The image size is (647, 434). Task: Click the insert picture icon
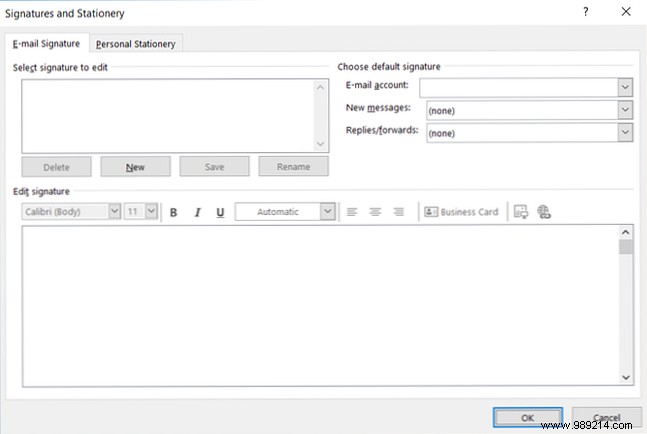coord(521,212)
